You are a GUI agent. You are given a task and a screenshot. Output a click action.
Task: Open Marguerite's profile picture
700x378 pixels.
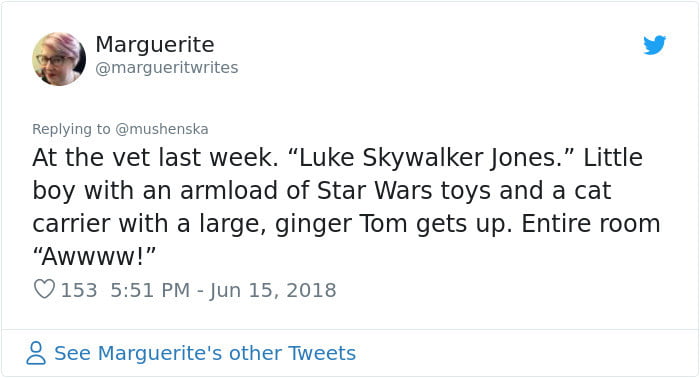click(59, 59)
